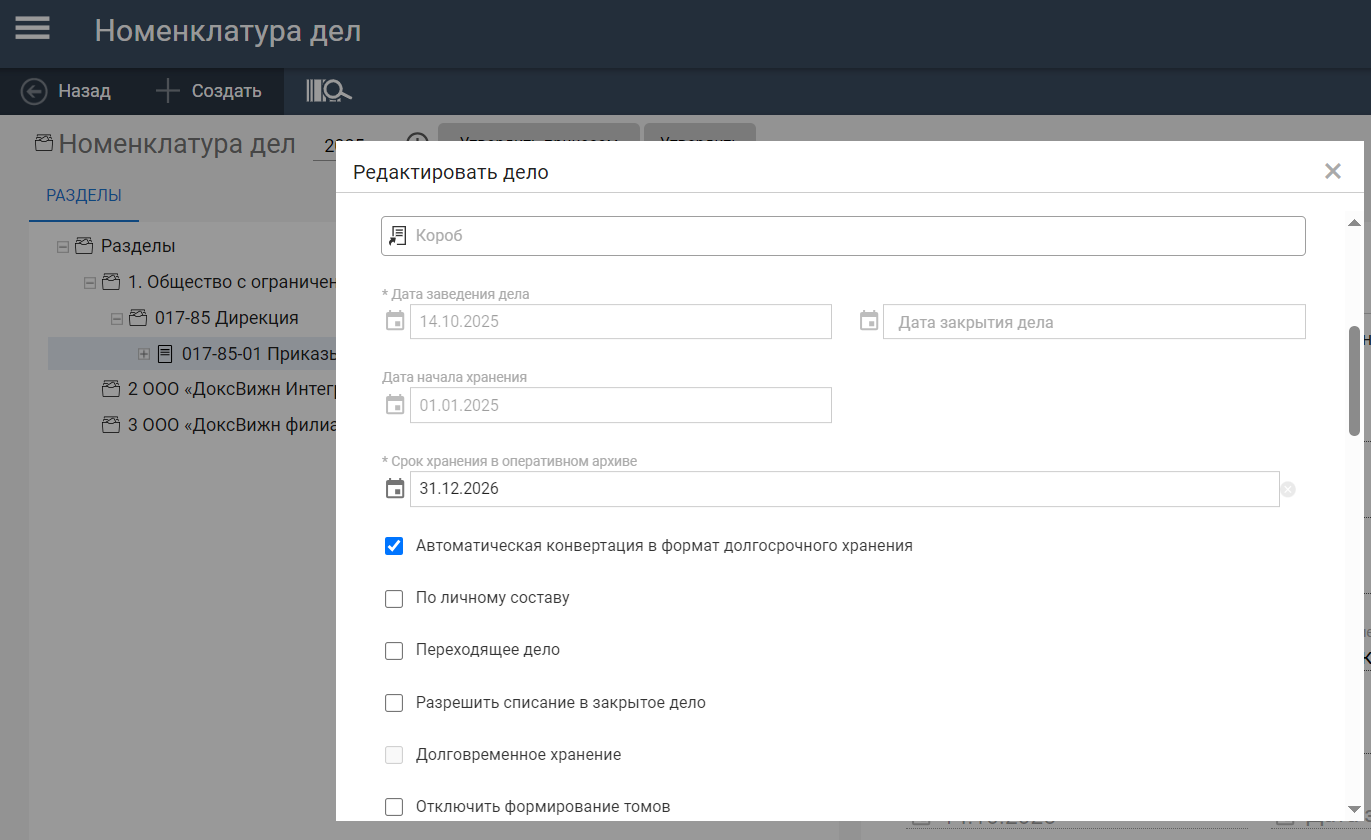Image resolution: width=1371 pixels, height=840 pixels.
Task: Collapse the Разделы root tree node
Action: [x=63, y=246]
